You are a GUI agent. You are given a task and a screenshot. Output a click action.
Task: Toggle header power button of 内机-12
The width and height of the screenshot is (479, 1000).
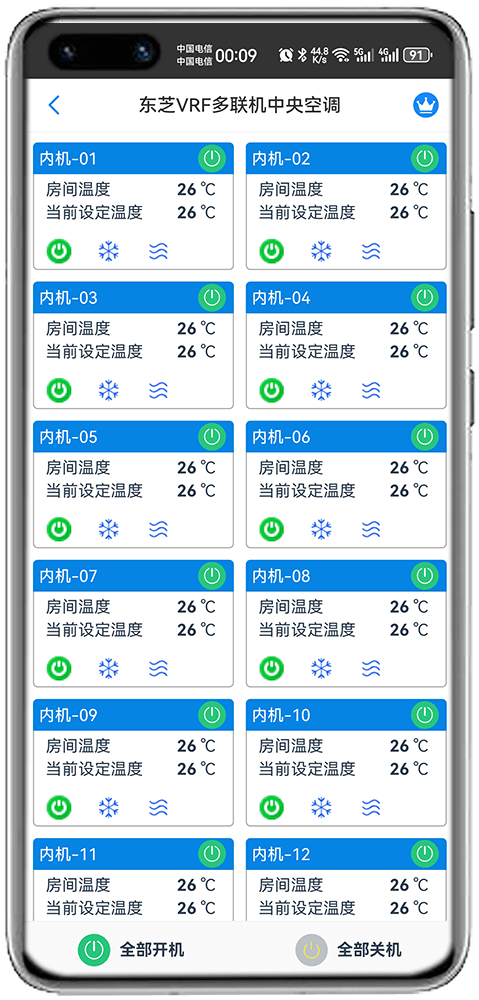click(424, 853)
